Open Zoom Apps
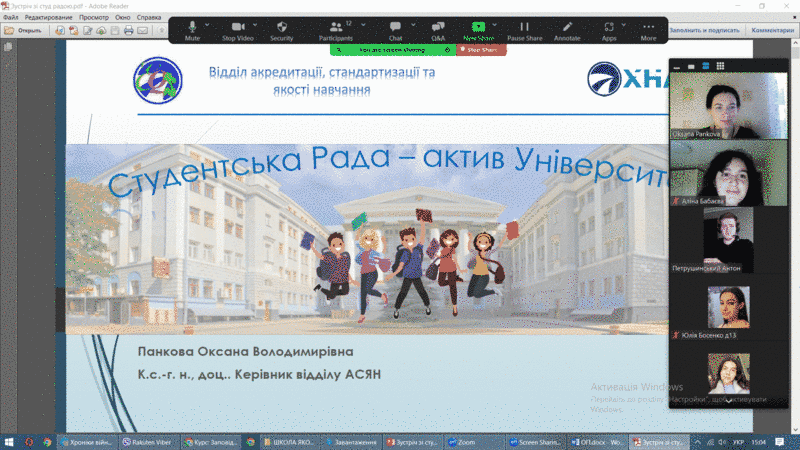Viewport: 800px width, 450px height. pyautogui.click(x=609, y=31)
